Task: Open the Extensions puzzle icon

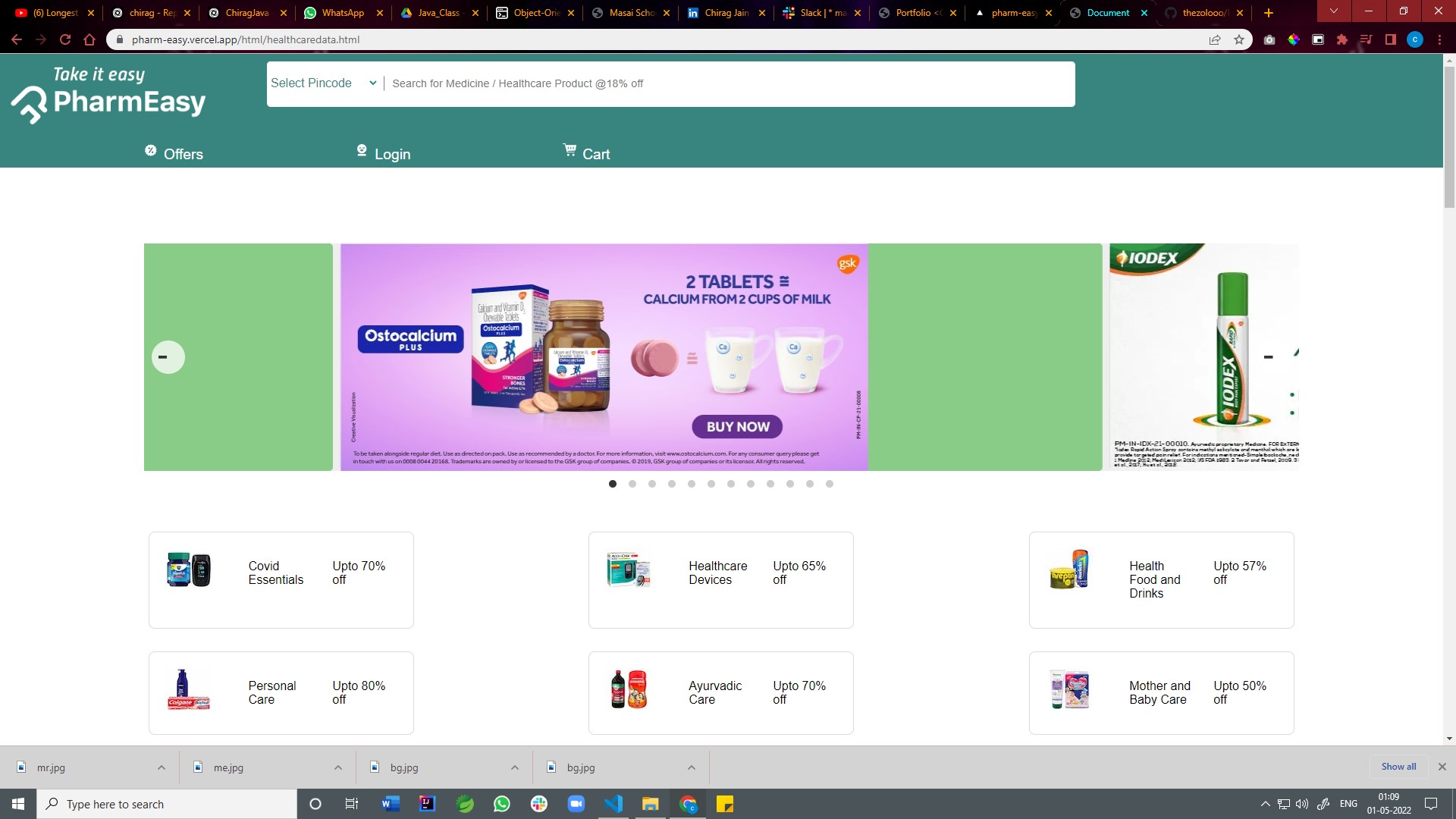Action: (1342, 39)
